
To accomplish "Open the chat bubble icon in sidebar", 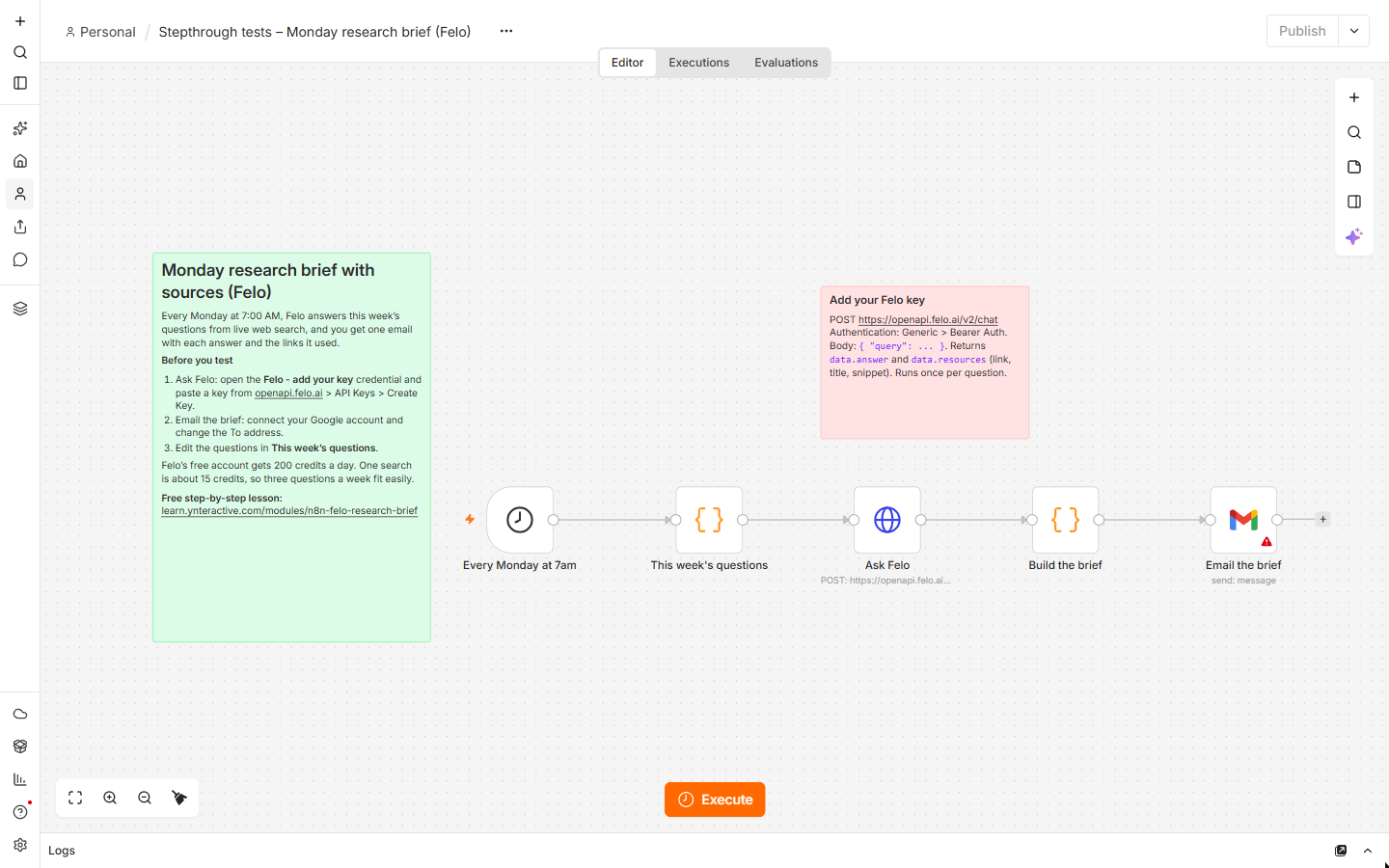I will (20, 259).
